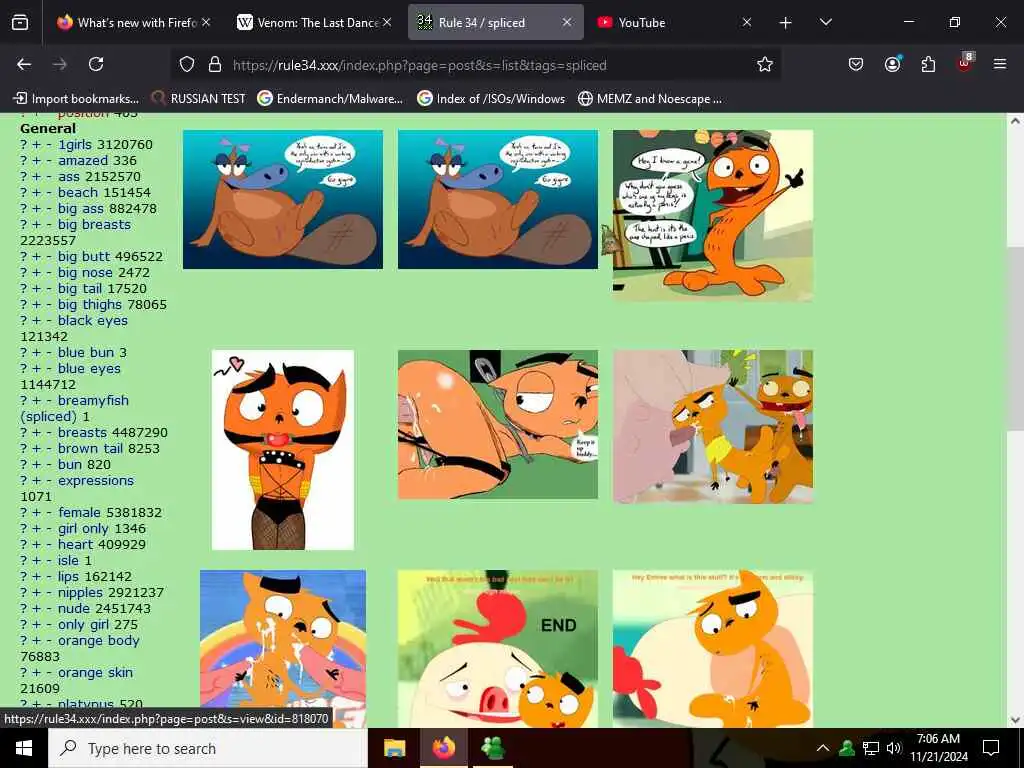Open the orange skin tag link
The width and height of the screenshot is (1024, 768).
click(x=95, y=673)
